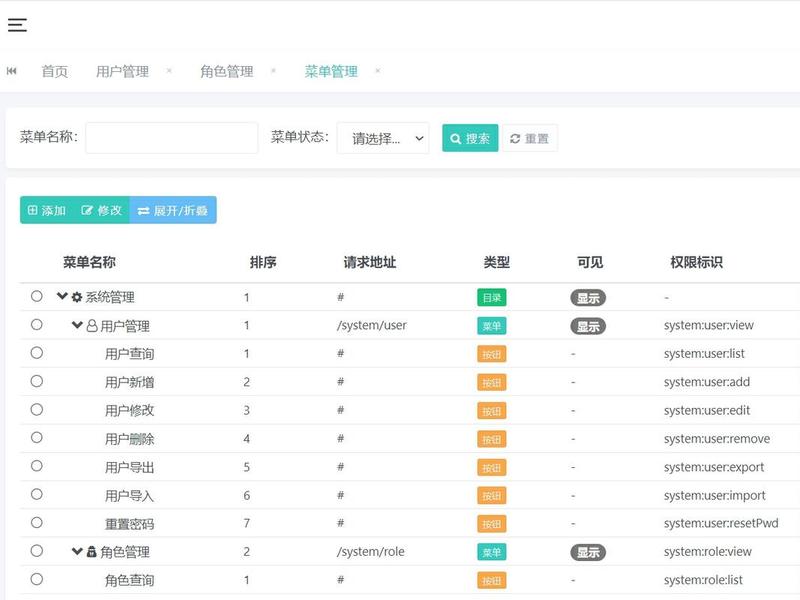The width and height of the screenshot is (800, 600).
Task: Collapse the 角色管理 tree node chevron
Action: click(77, 551)
